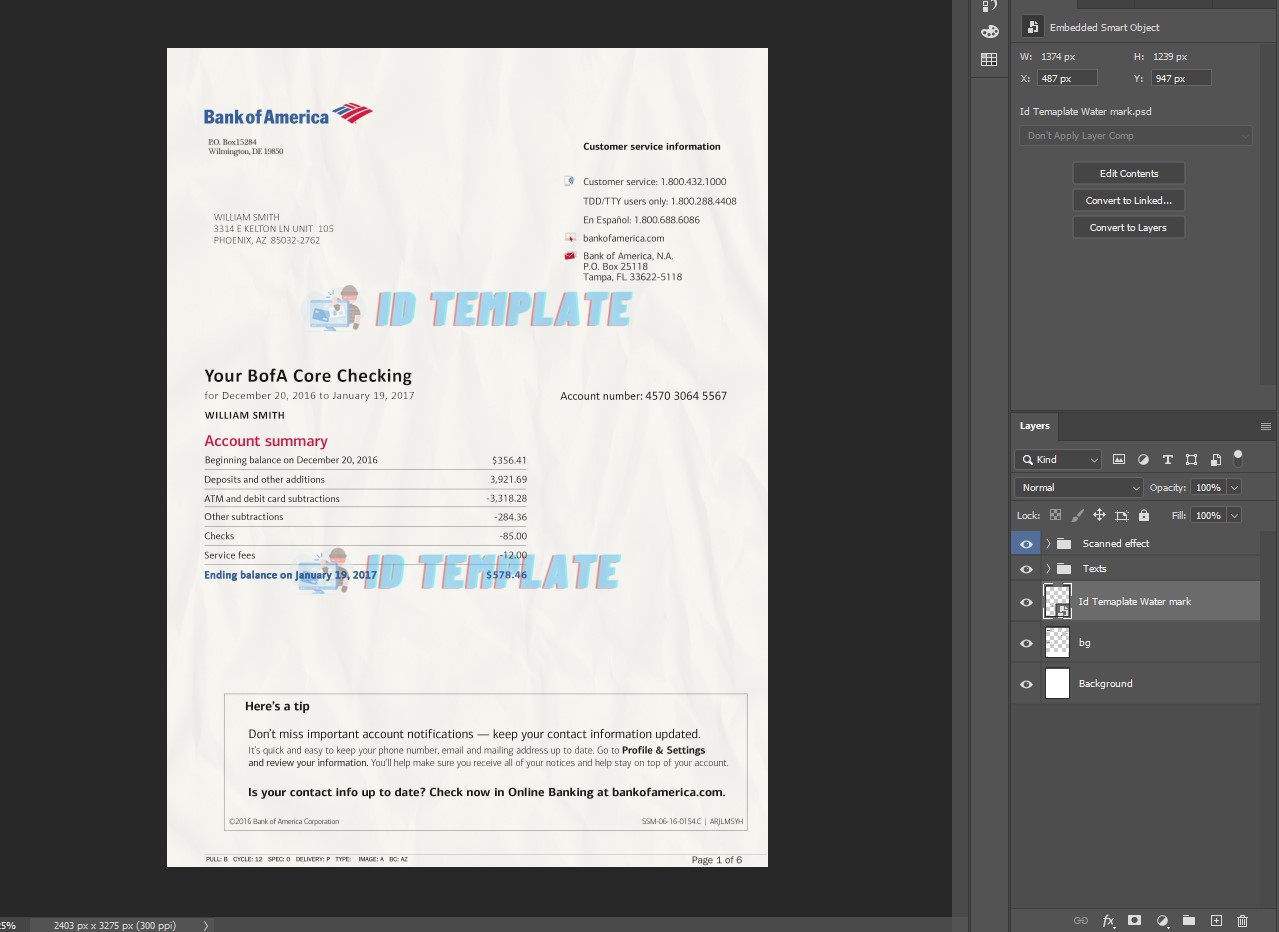Lock all layer attributes padlock
Viewport: 1279px width, 932px height.
pyautogui.click(x=1144, y=515)
